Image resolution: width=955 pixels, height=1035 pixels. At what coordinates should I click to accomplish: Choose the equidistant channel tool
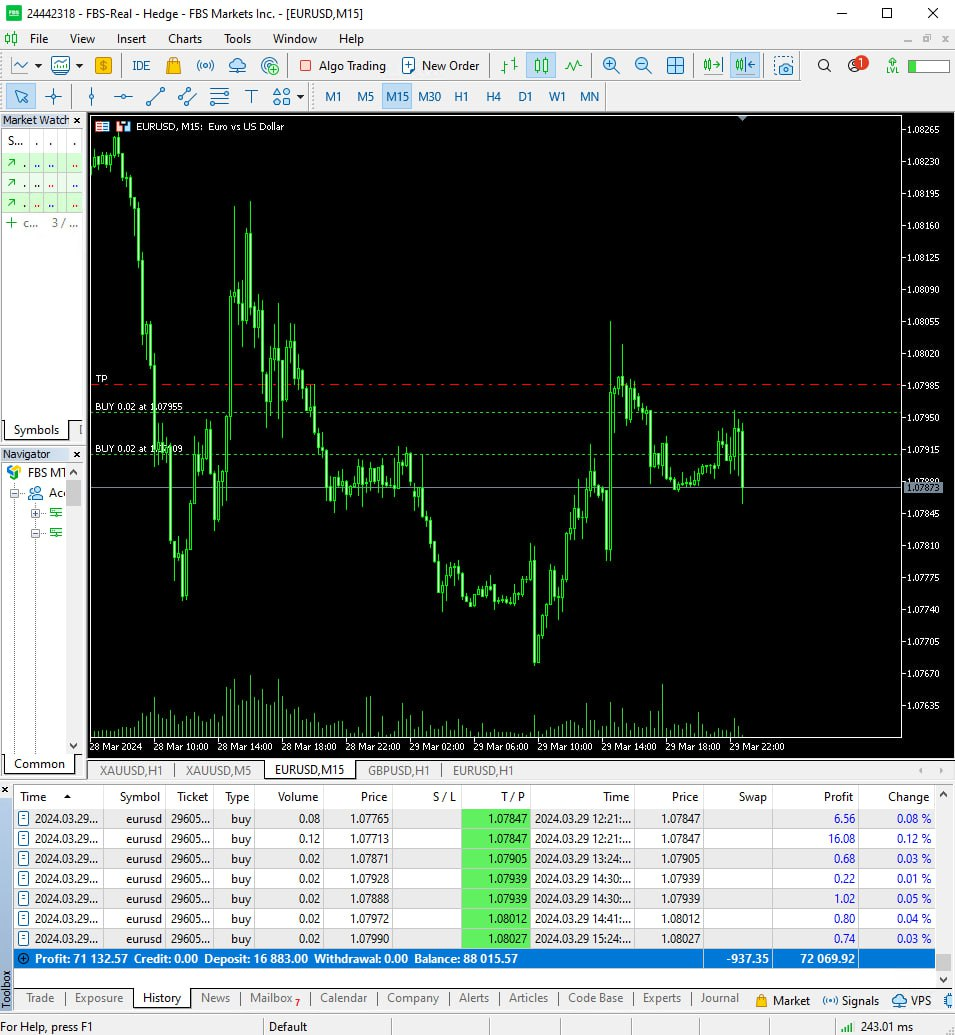(187, 97)
